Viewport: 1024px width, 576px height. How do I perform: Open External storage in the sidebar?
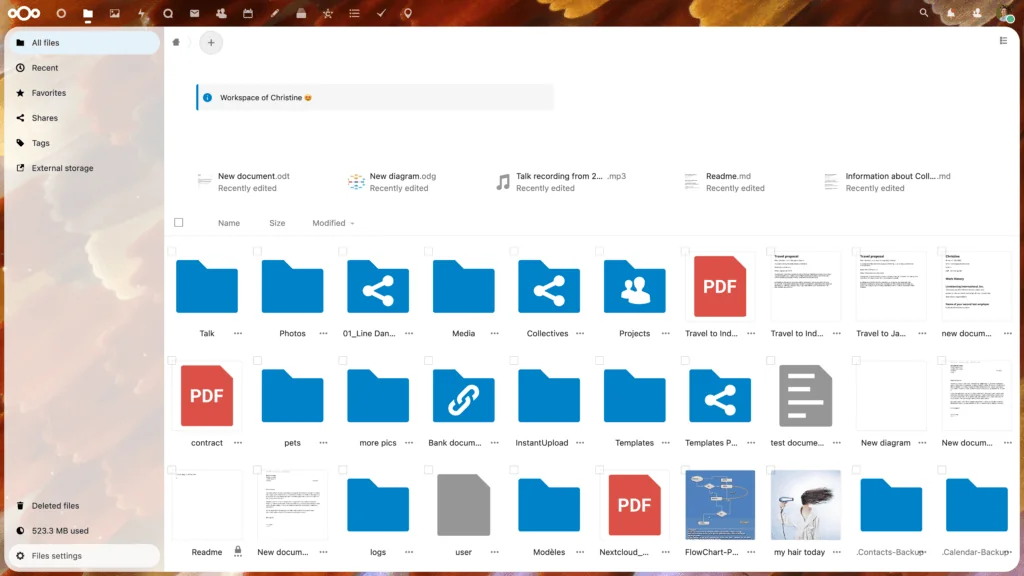tap(84, 168)
